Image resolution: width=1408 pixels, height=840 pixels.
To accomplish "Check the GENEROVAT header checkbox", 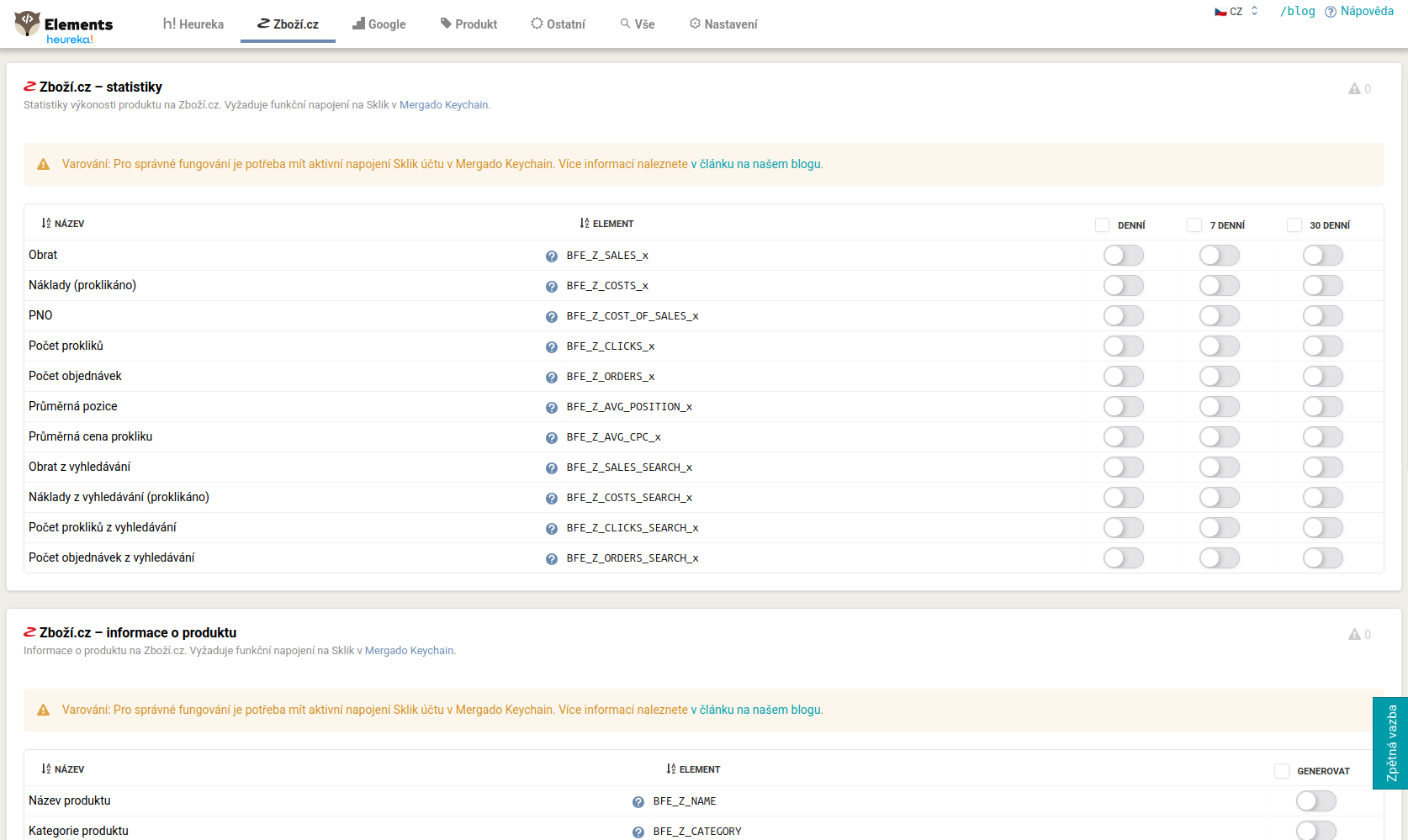I will click(x=1282, y=771).
